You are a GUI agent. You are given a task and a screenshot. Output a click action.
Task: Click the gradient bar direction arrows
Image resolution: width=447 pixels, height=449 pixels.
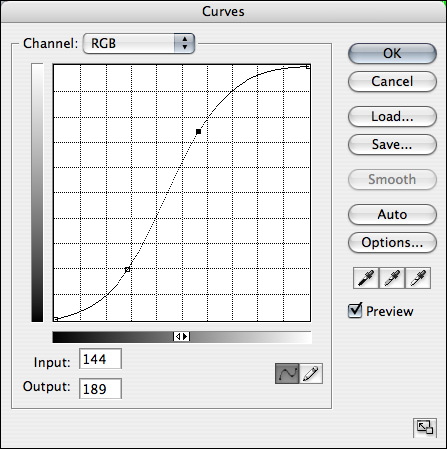pos(182,337)
